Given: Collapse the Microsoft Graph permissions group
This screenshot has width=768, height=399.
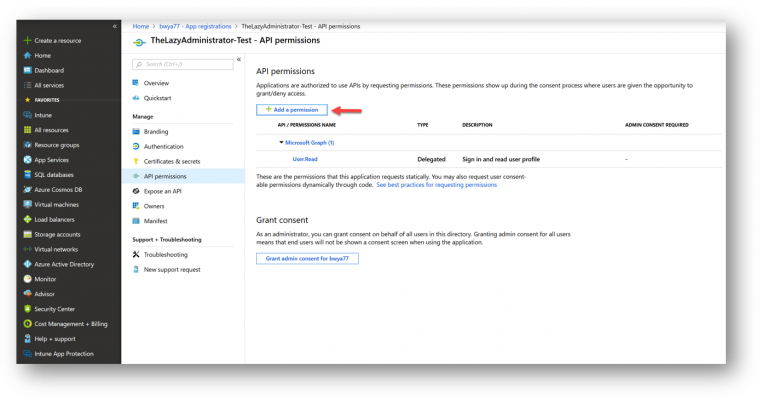Looking at the screenshot, I should click(281, 142).
